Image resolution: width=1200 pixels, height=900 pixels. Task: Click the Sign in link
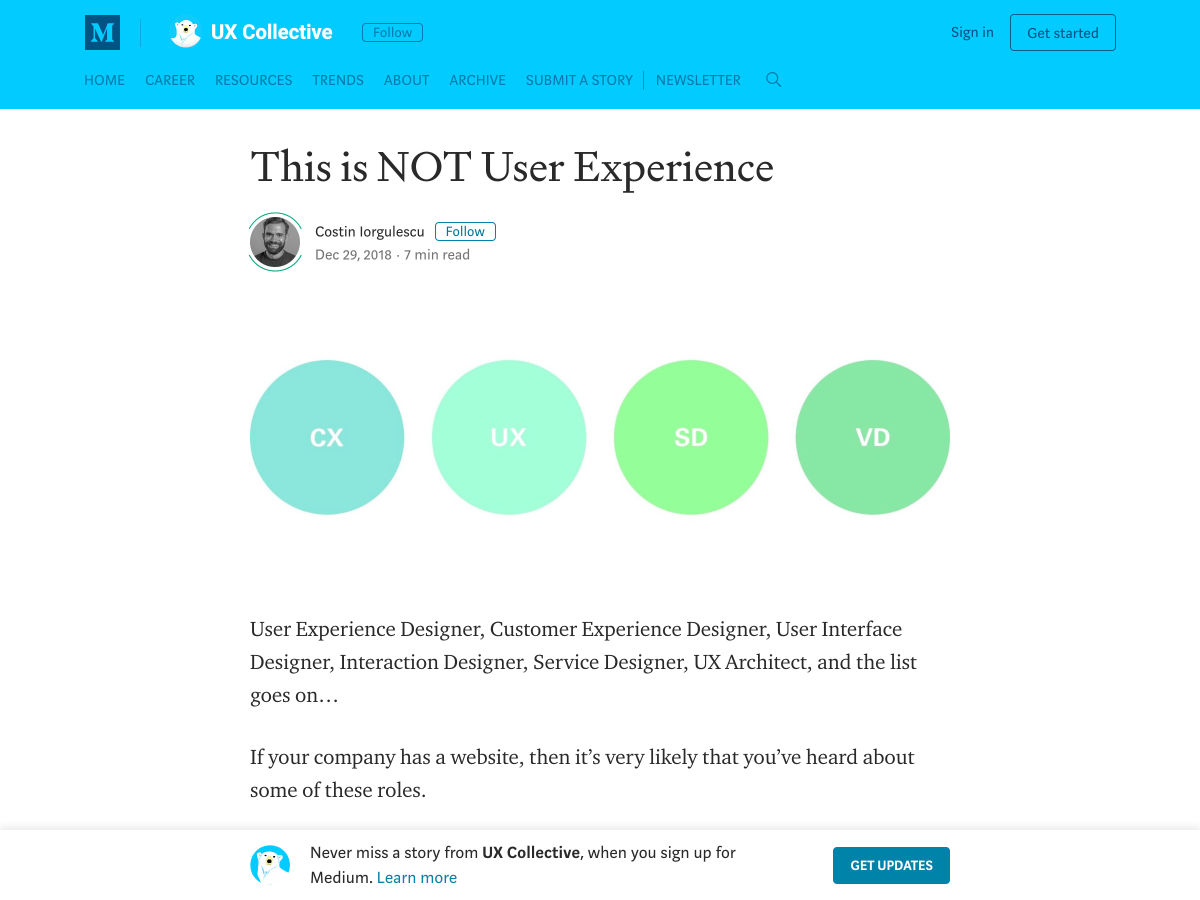tap(972, 33)
